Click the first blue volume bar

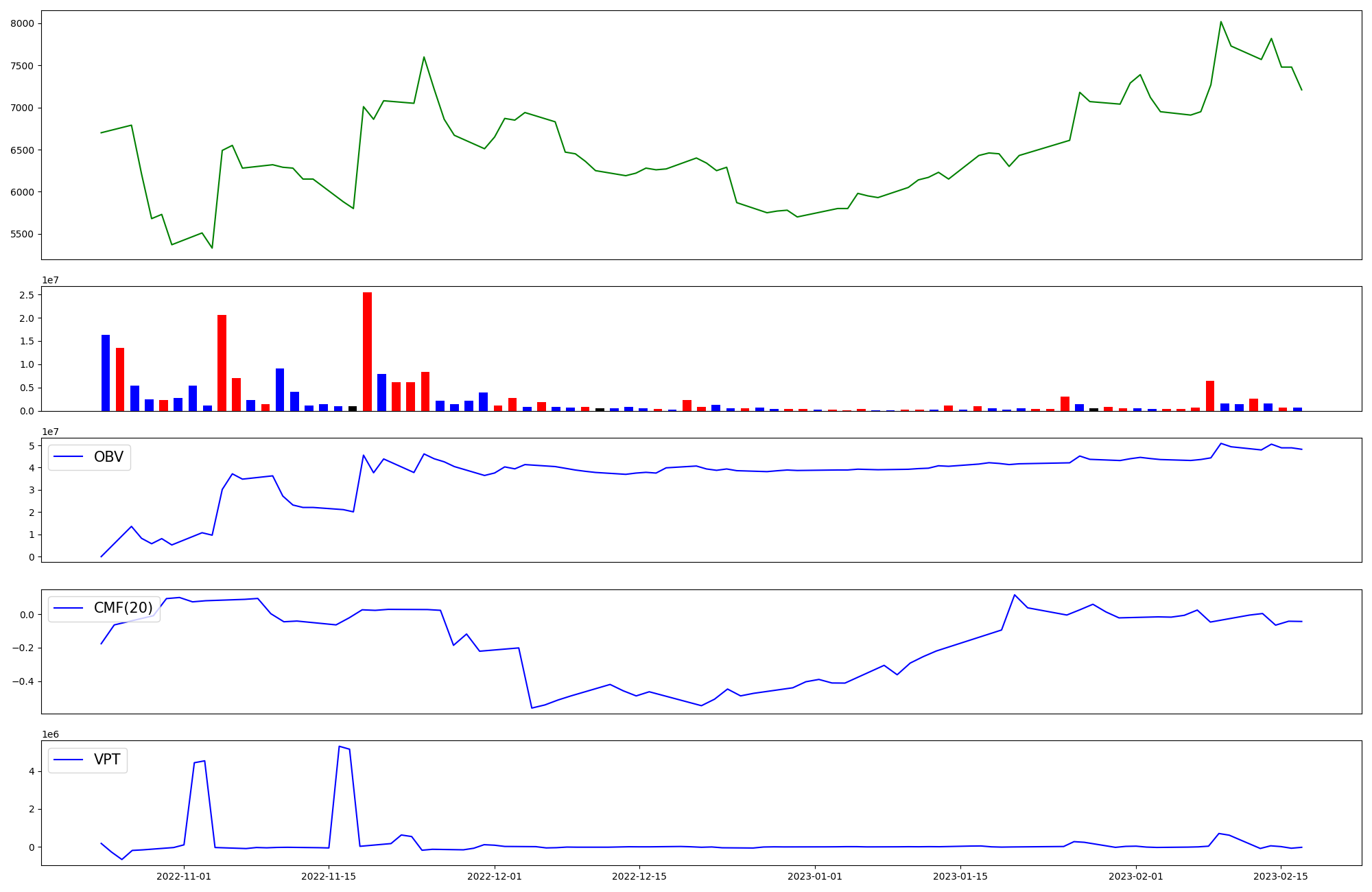pos(106,373)
